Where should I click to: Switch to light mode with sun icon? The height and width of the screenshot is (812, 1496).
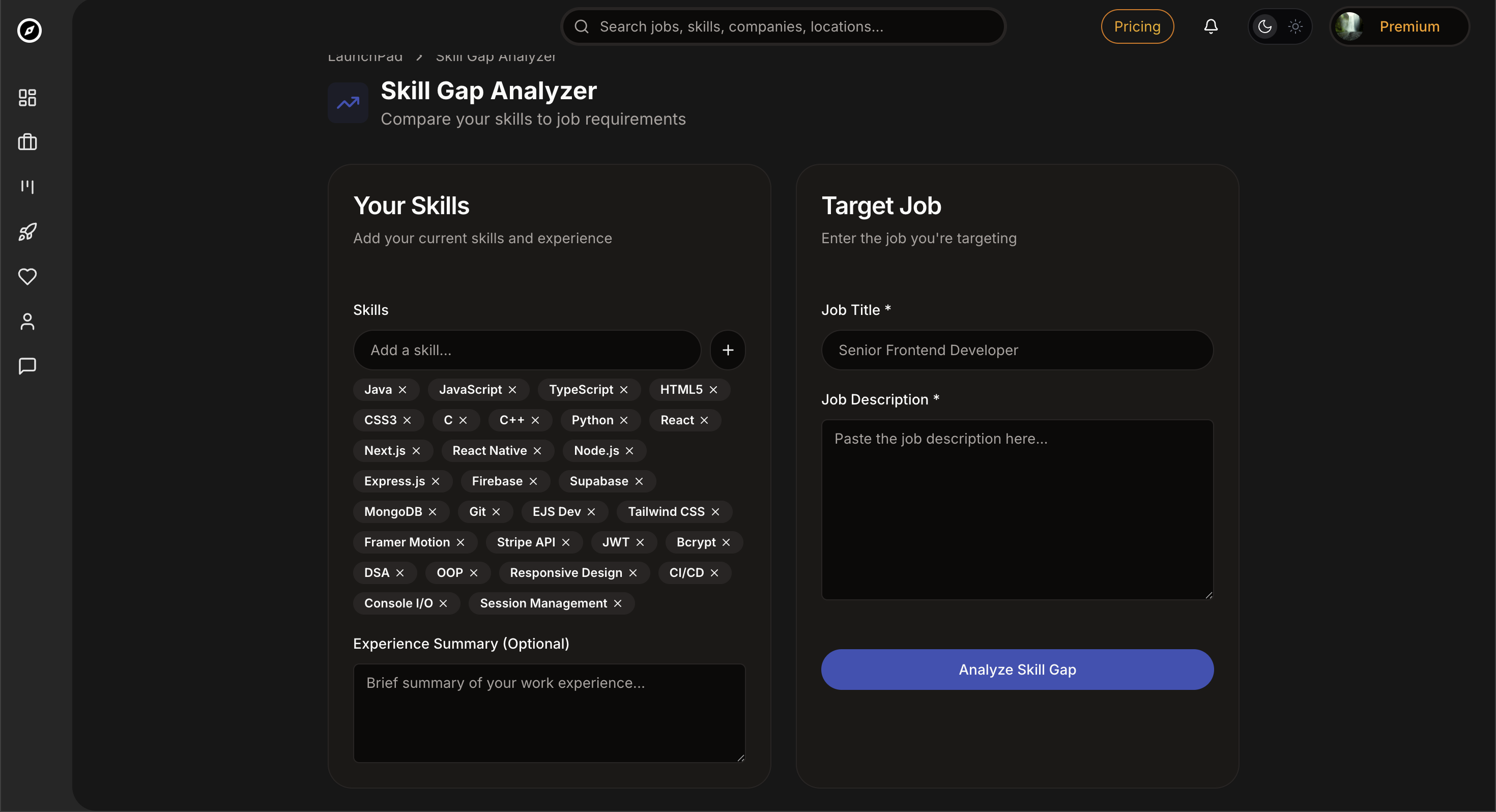(x=1295, y=27)
